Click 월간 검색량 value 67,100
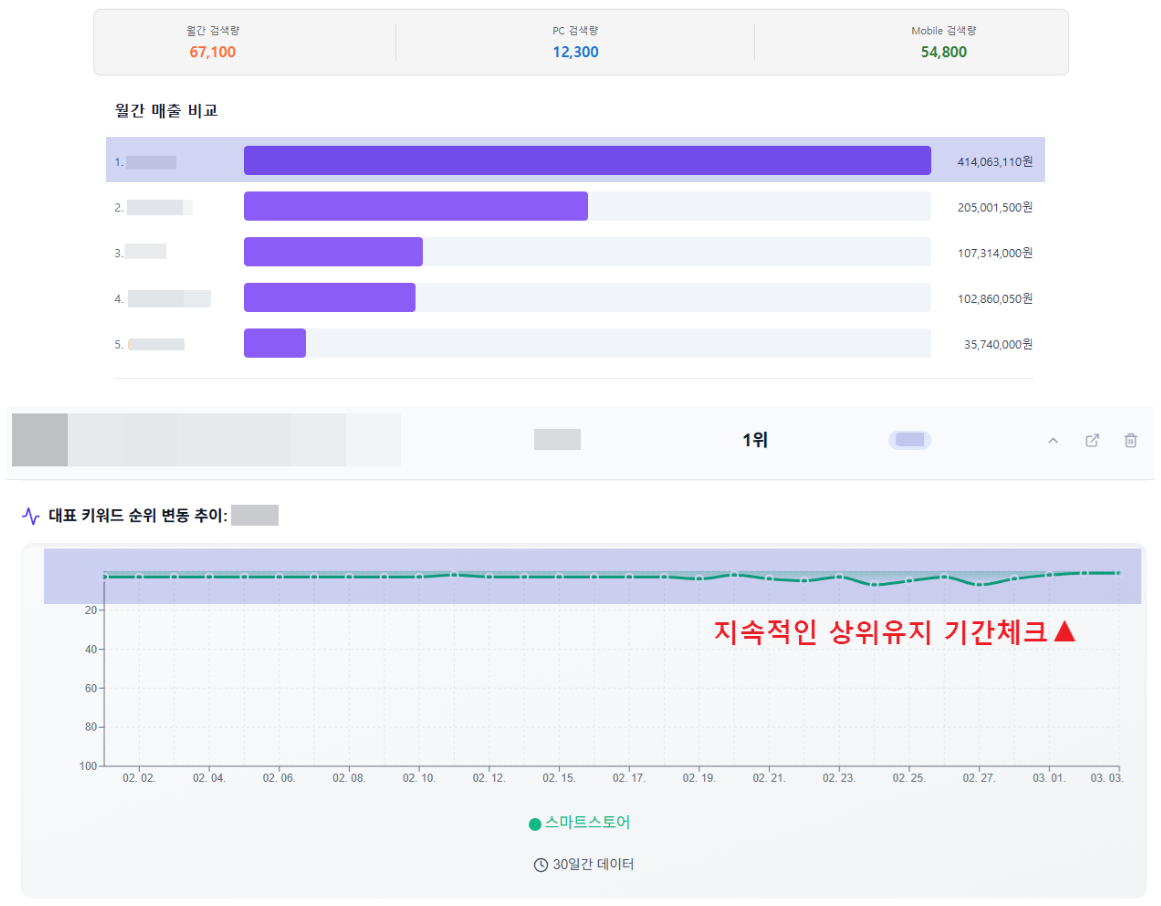Screen dimensions: 1161x906 pyautogui.click(x=213, y=52)
